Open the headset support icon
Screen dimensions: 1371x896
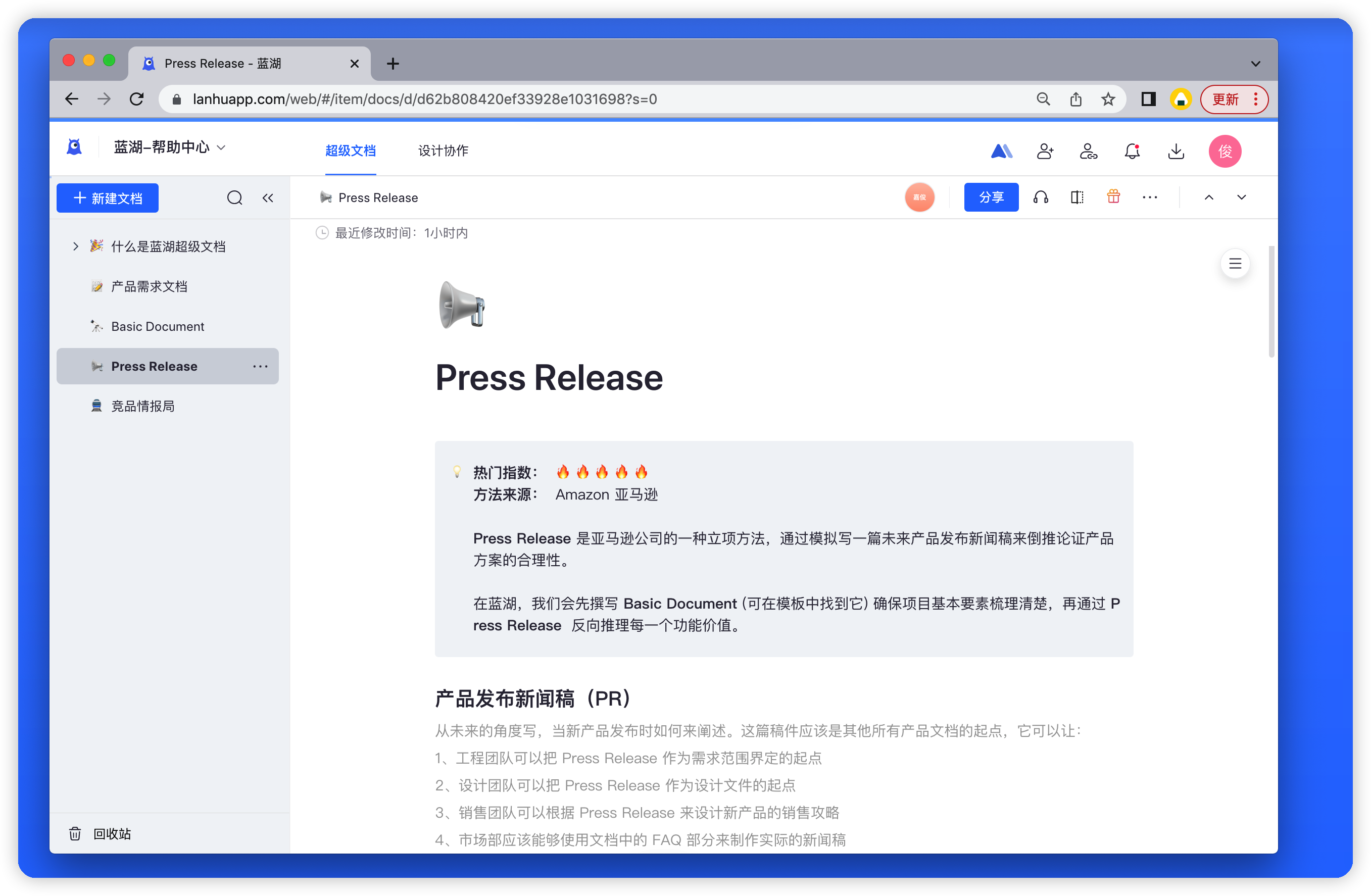coord(1040,197)
